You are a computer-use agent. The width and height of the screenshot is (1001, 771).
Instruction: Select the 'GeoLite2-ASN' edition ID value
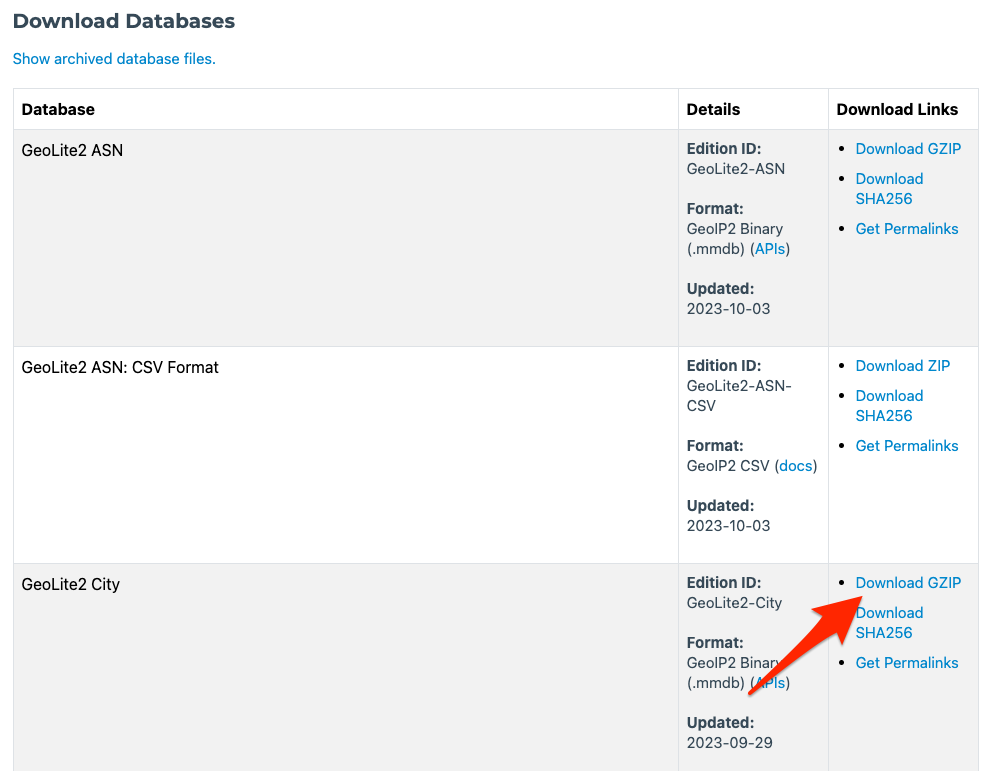pyautogui.click(x=735, y=168)
